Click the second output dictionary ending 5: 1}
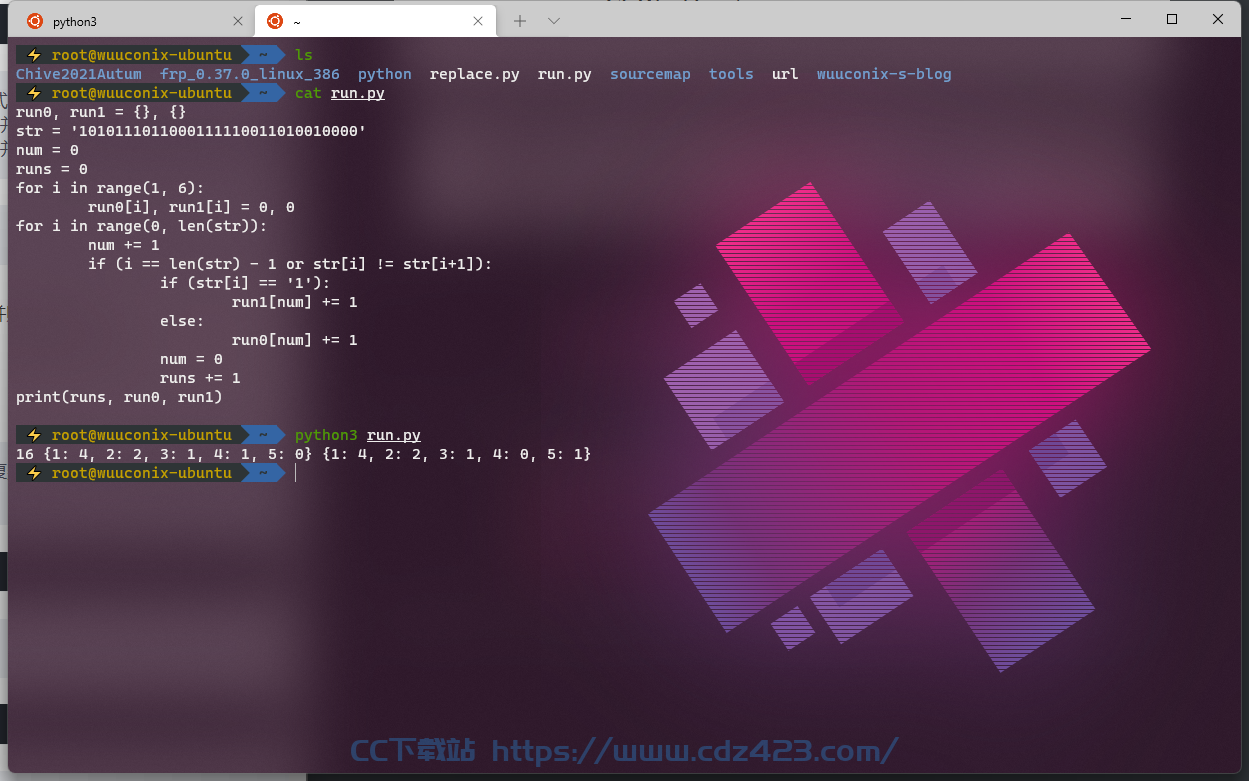The height and width of the screenshot is (781, 1249). click(457, 454)
